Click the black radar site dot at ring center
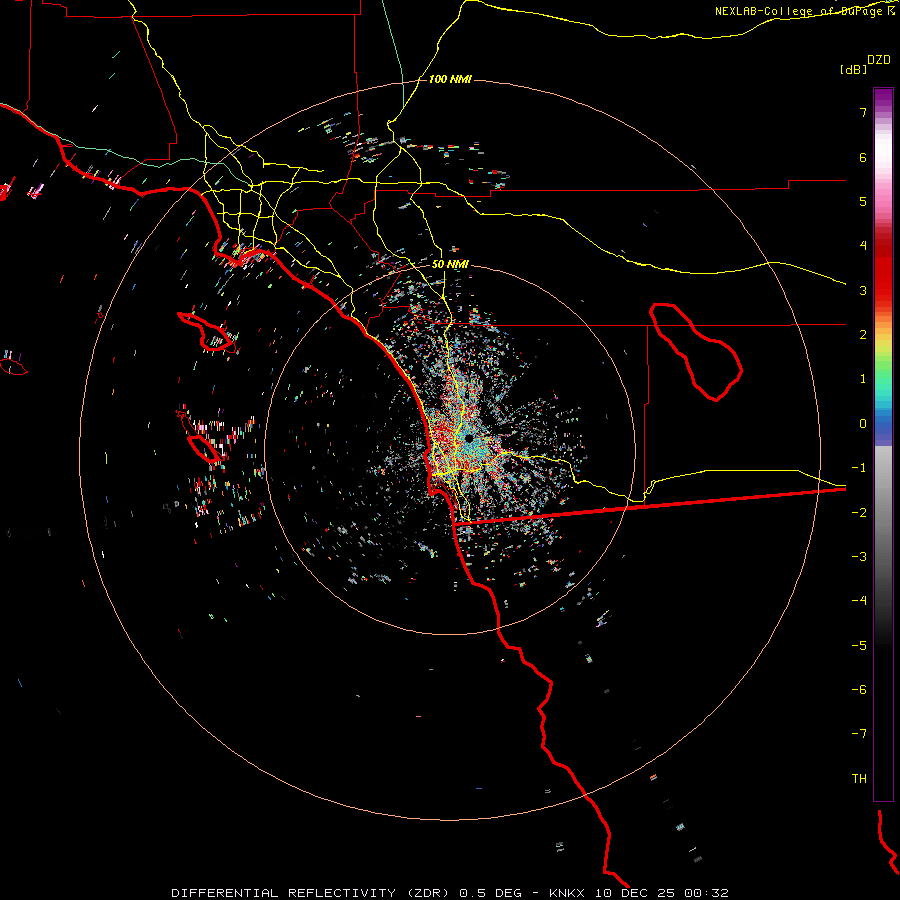This screenshot has height=900, width=900. [x=468, y=439]
